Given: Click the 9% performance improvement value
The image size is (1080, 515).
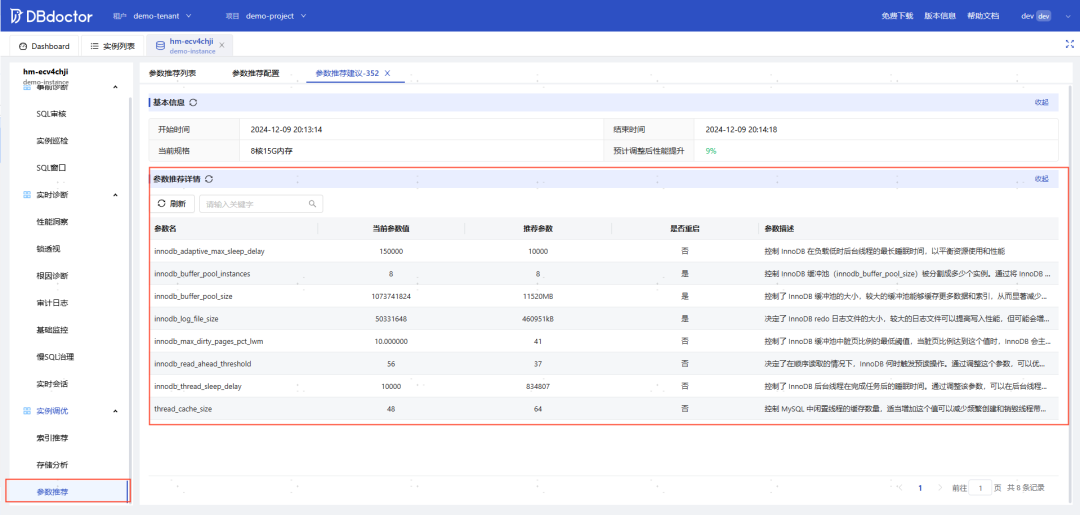Looking at the screenshot, I should click(x=711, y=150).
